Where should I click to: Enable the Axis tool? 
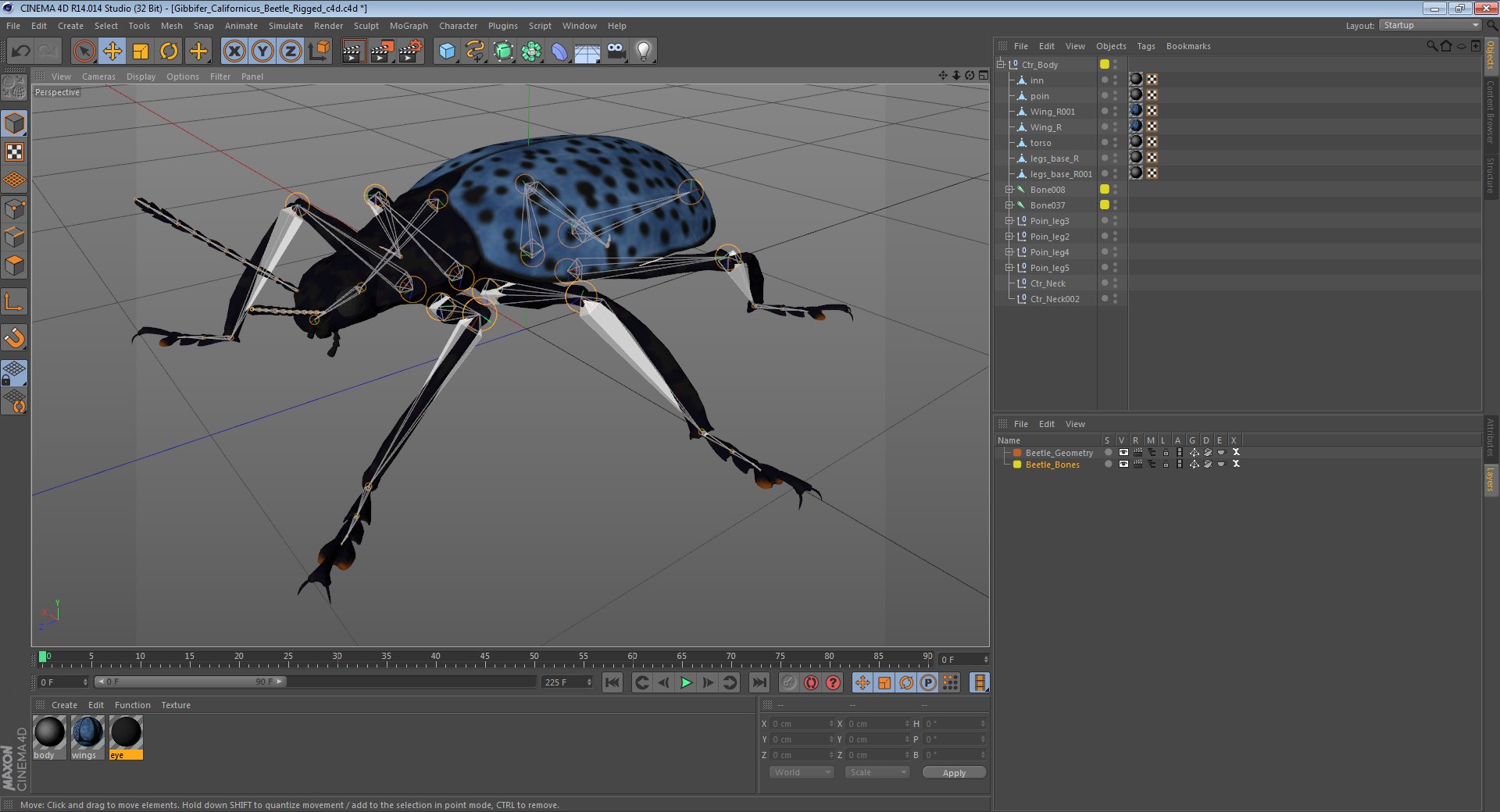15,302
